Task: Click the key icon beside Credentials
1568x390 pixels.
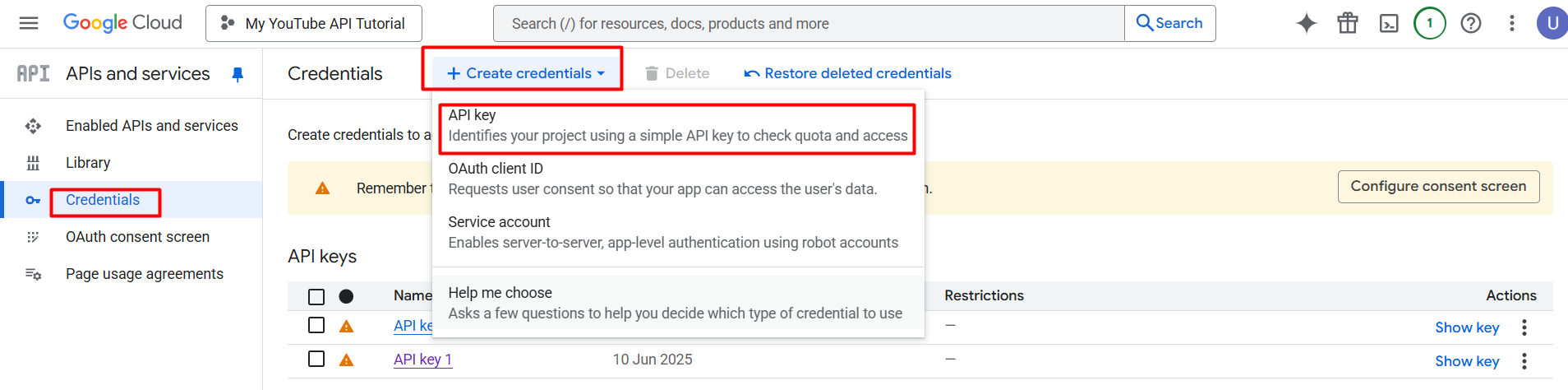Action: (33, 200)
